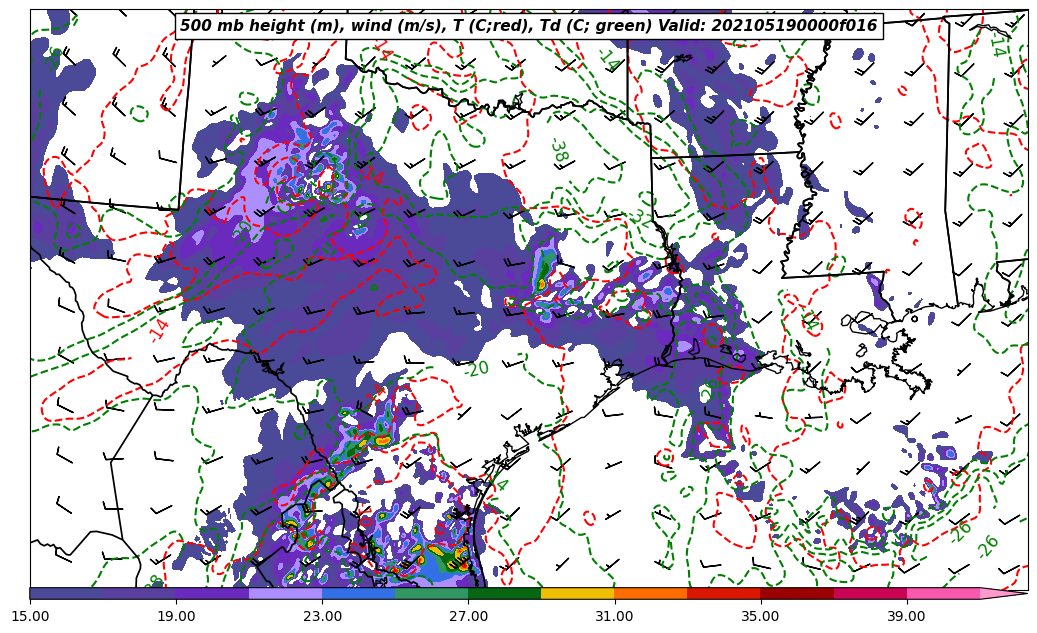Click the green 38 contour label
Viewport: 1037px width, 633px height.
pyautogui.click(x=558, y=153)
